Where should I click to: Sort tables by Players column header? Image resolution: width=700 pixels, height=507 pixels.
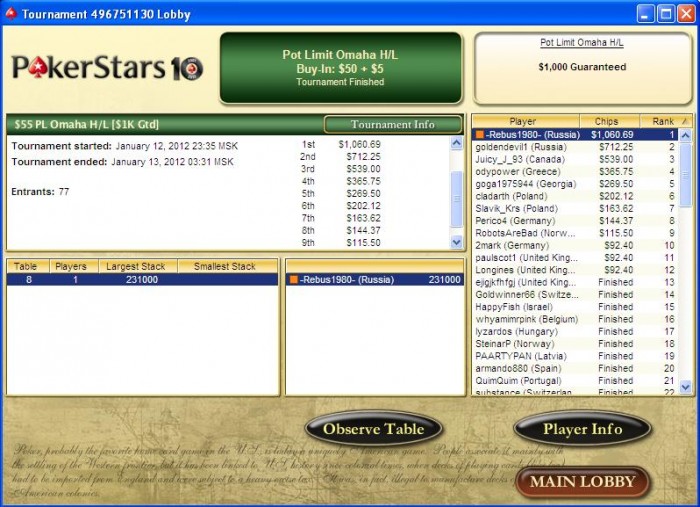tap(74, 266)
